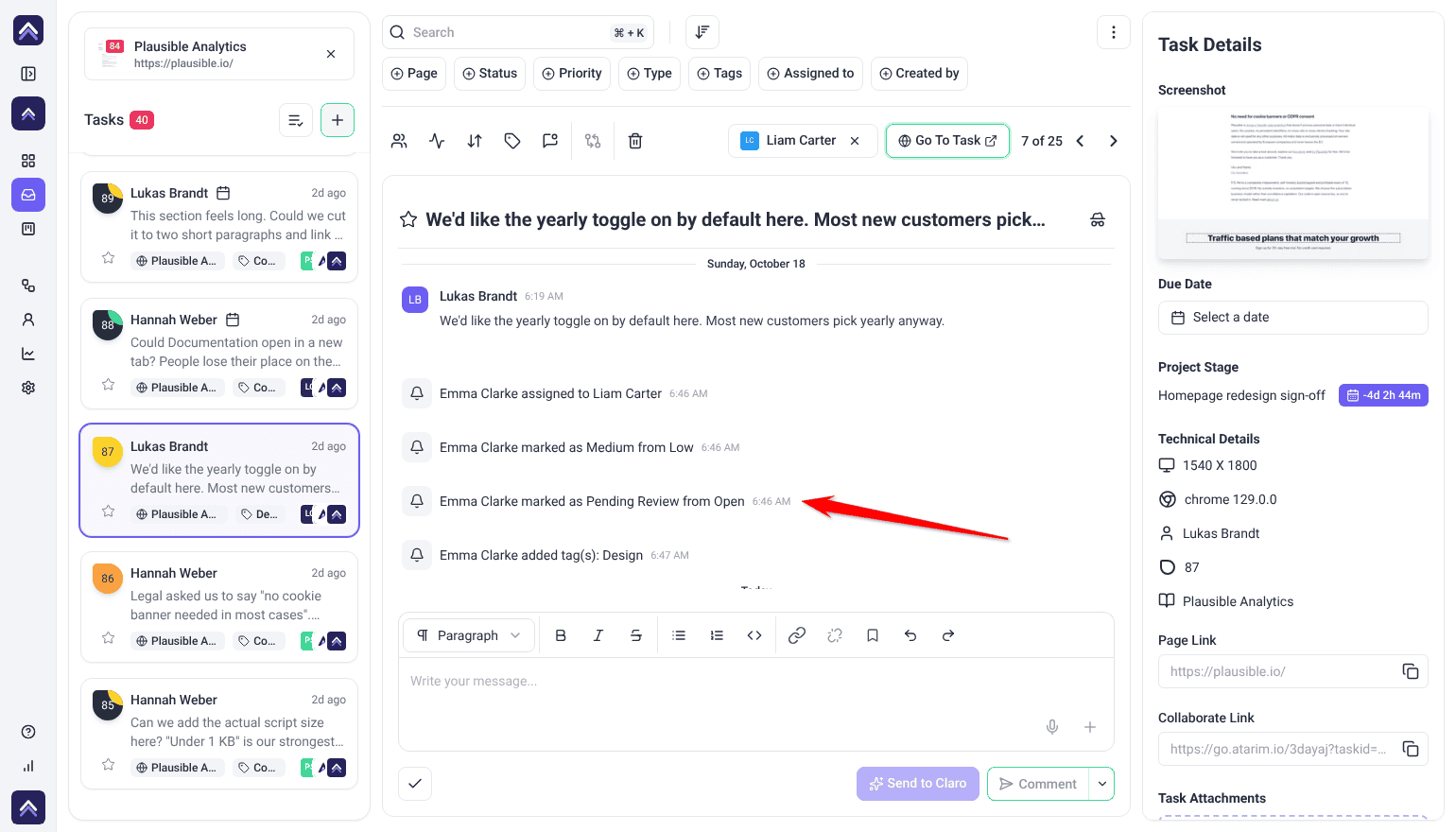Go to next task arrow
This screenshot has width=1456, height=832.
[1114, 141]
